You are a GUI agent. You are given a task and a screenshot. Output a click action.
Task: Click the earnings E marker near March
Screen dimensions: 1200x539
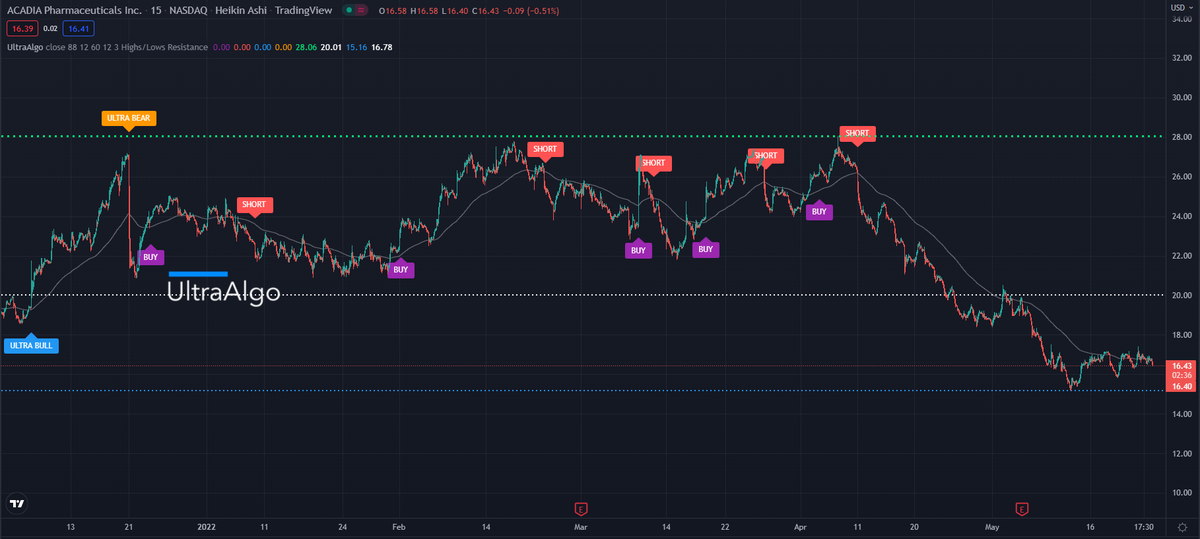click(x=581, y=508)
